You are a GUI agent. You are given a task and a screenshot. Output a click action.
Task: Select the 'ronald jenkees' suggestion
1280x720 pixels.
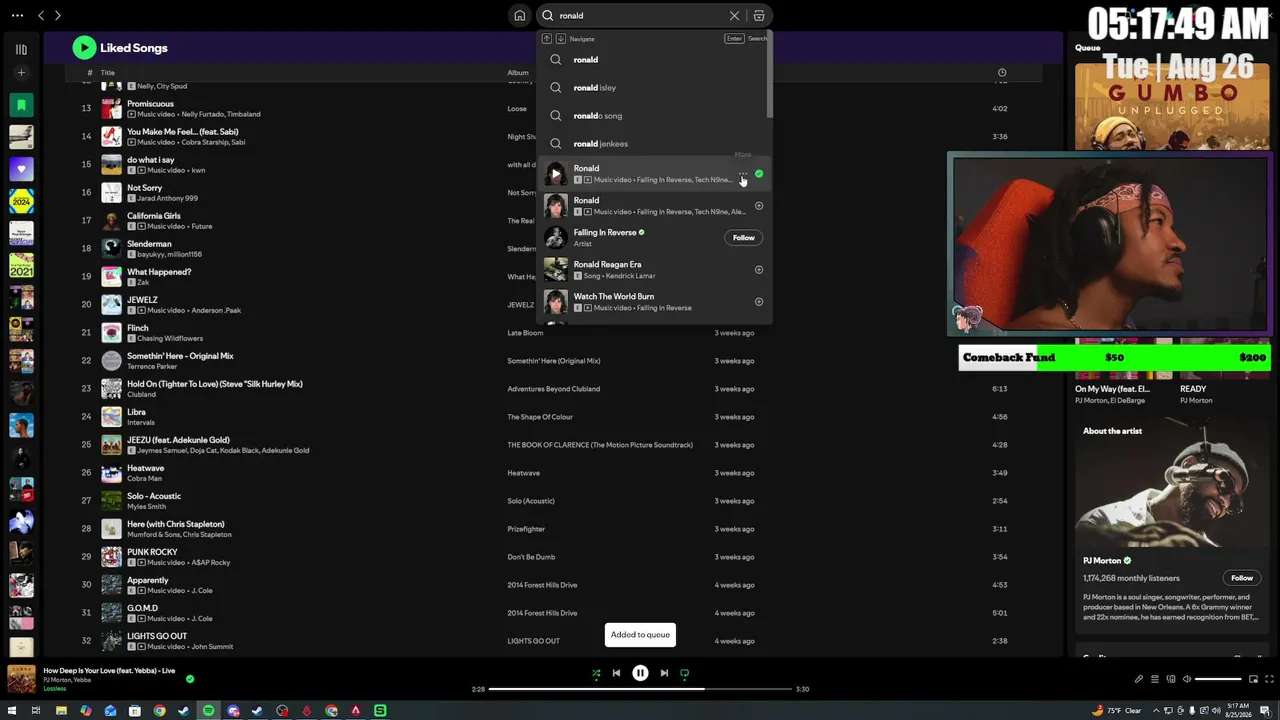click(654, 144)
